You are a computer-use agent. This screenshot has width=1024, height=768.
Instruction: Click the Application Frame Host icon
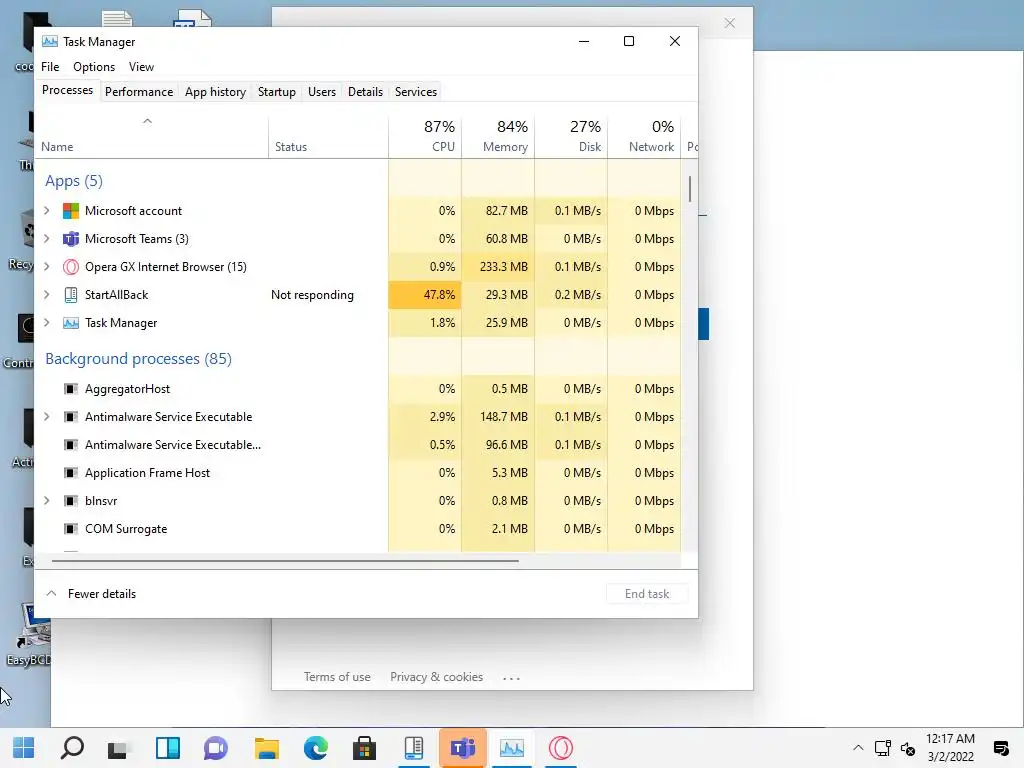[x=71, y=473]
